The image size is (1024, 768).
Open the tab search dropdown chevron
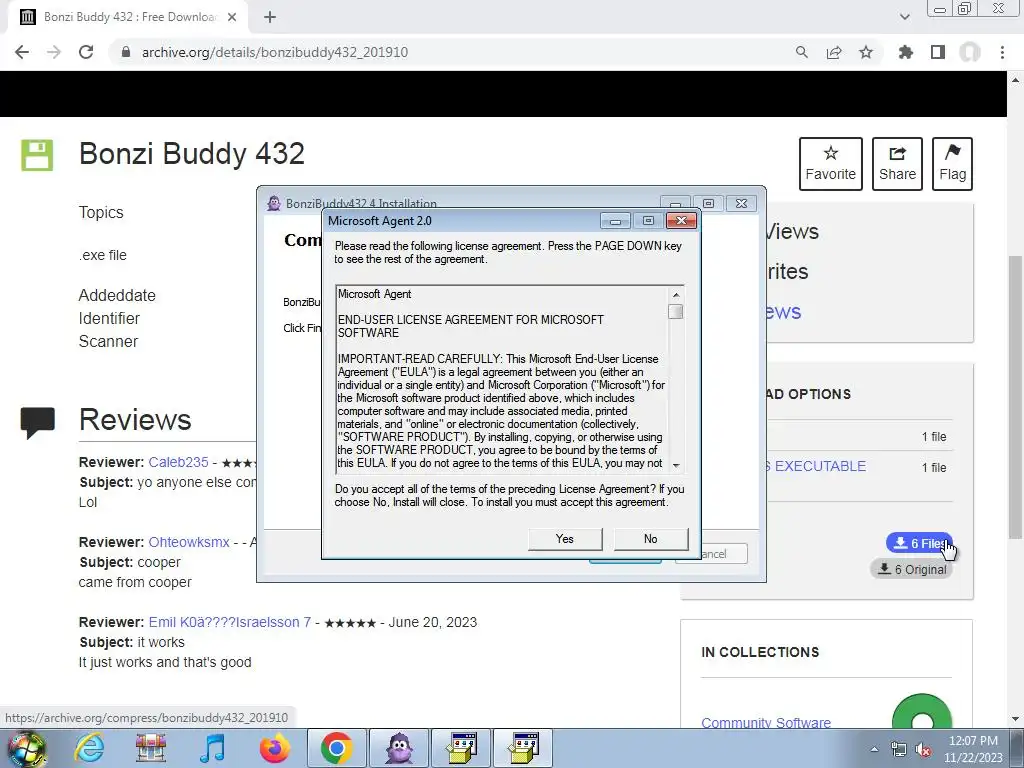click(904, 18)
